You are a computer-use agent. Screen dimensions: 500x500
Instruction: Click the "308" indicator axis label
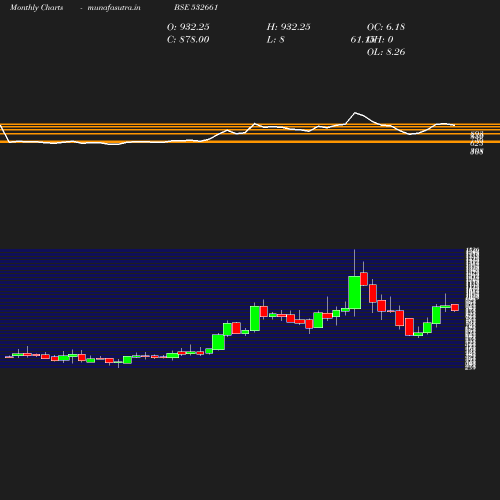pos(477,152)
